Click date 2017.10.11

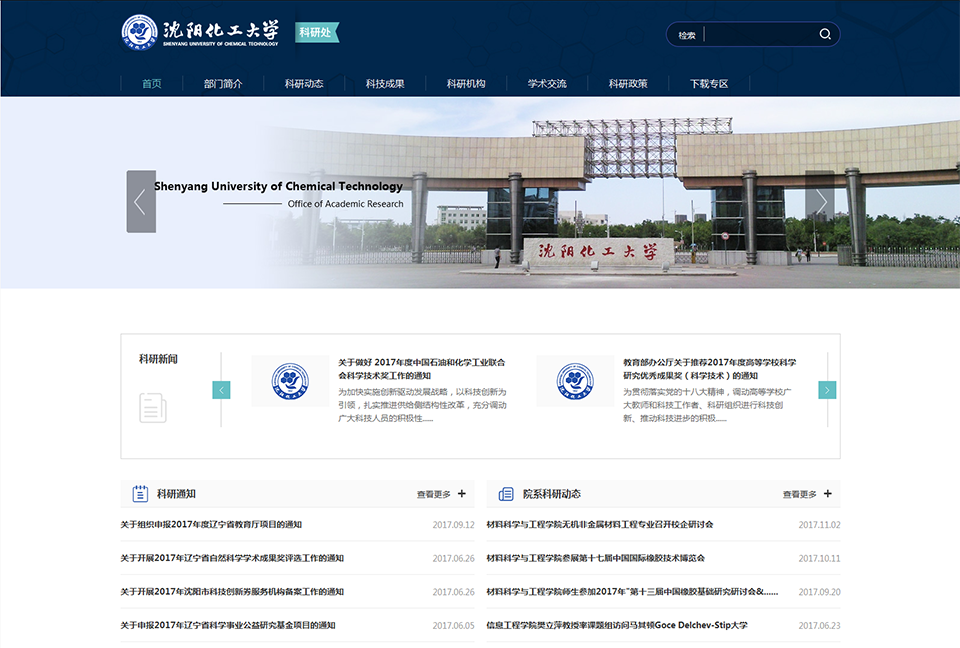click(x=820, y=559)
